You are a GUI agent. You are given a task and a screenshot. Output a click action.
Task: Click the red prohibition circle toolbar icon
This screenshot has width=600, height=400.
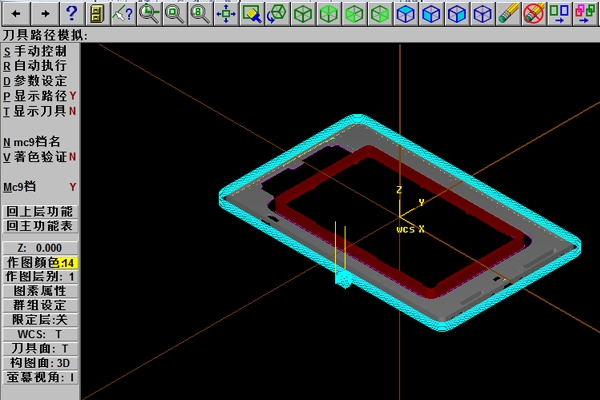pos(533,13)
